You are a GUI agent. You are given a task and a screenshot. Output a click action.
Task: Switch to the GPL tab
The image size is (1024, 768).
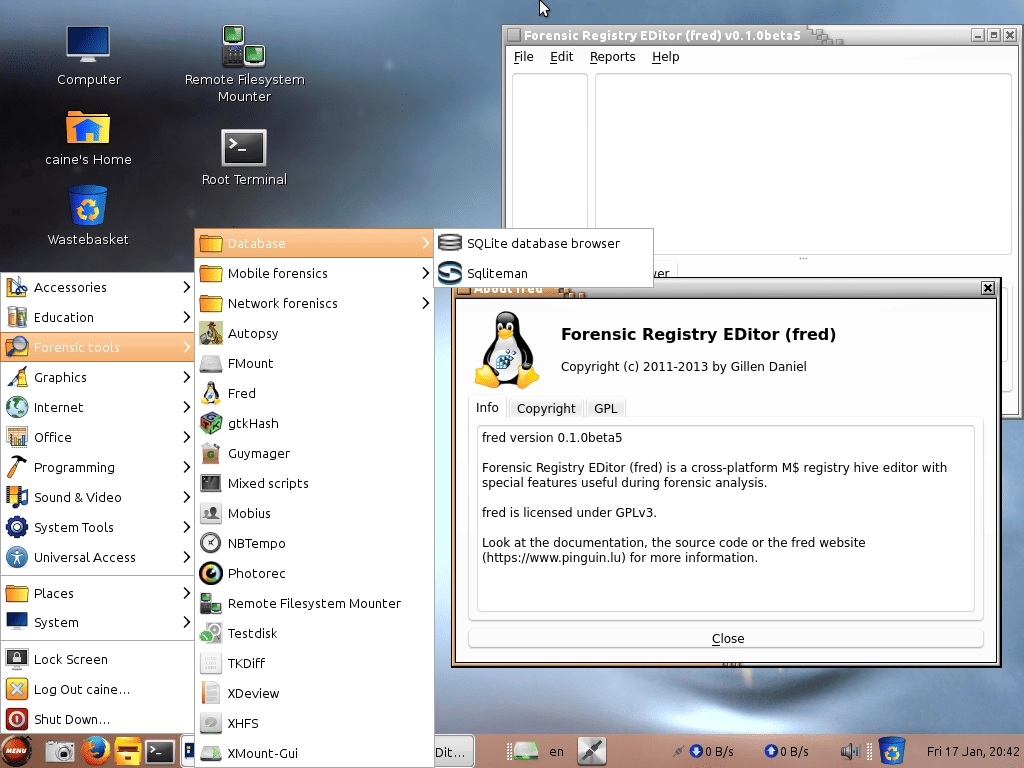(x=605, y=408)
